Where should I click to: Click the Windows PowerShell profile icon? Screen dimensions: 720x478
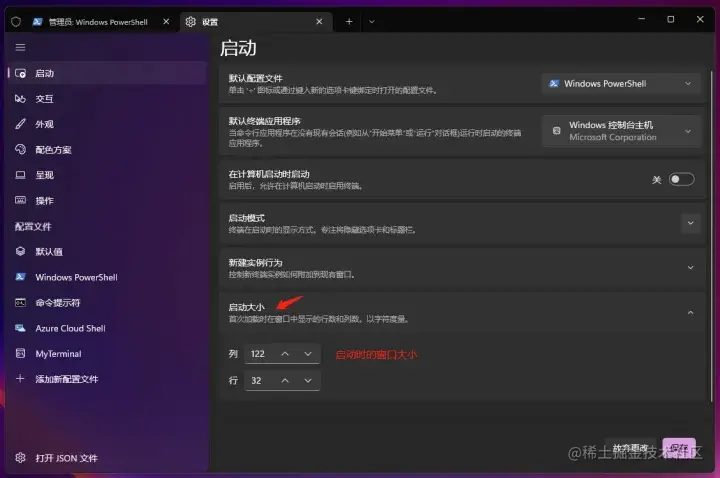pyautogui.click(x=20, y=277)
